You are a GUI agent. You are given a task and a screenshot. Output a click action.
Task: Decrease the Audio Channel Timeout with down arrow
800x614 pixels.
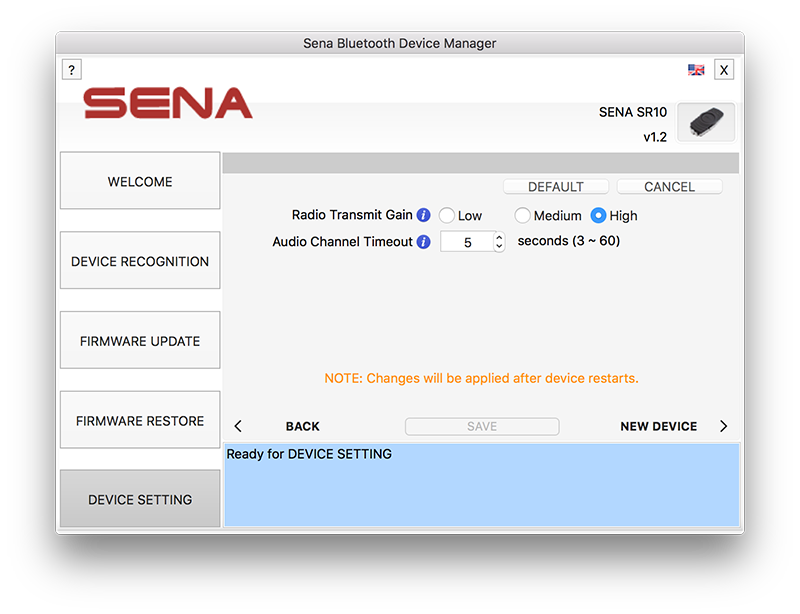(x=499, y=247)
